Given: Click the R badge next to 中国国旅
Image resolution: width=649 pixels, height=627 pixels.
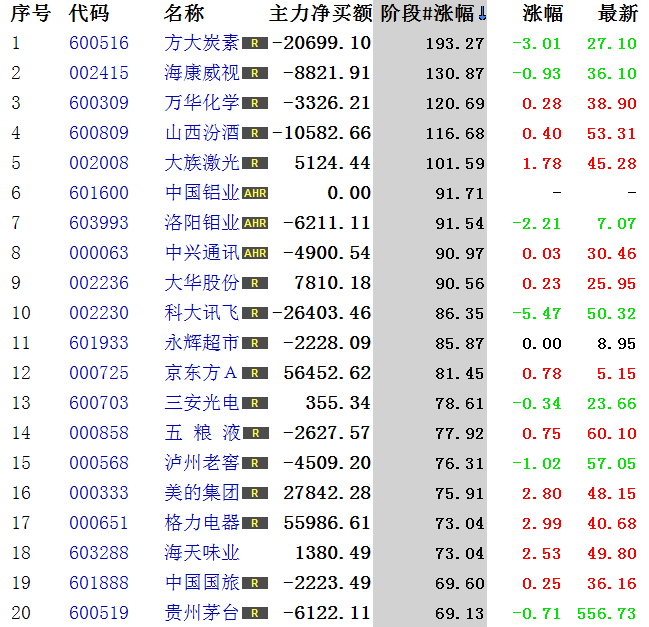Looking at the screenshot, I should pos(255,583).
